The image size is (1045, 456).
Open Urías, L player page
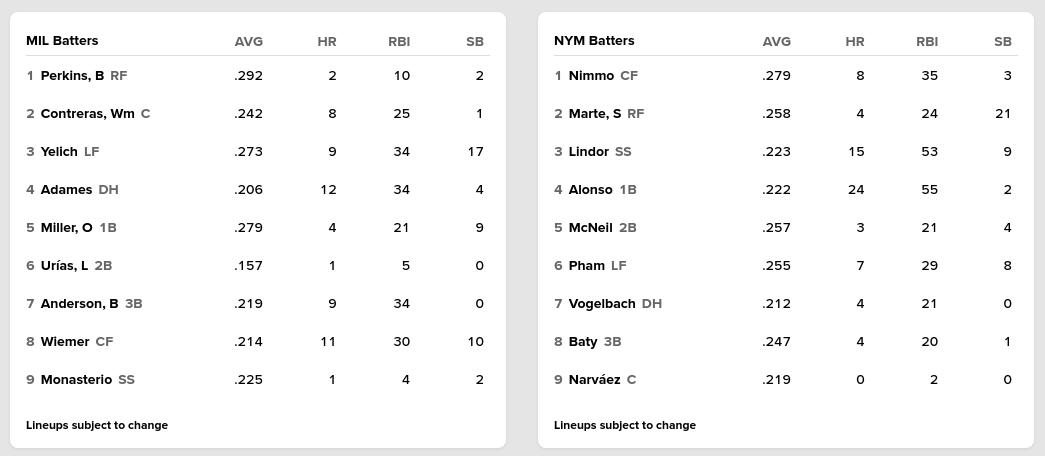tap(64, 266)
